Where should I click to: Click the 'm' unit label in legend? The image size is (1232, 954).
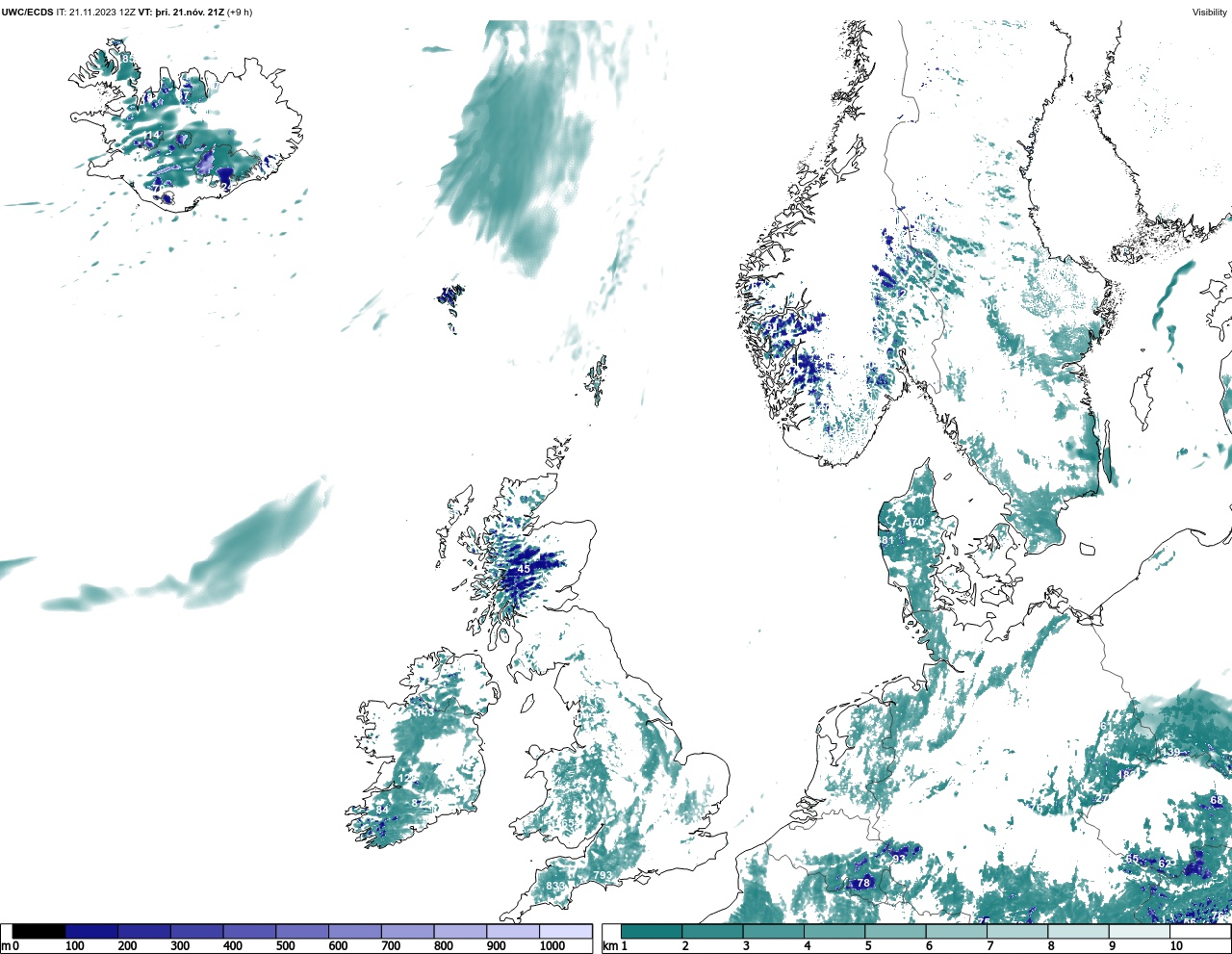pyautogui.click(x=6, y=947)
